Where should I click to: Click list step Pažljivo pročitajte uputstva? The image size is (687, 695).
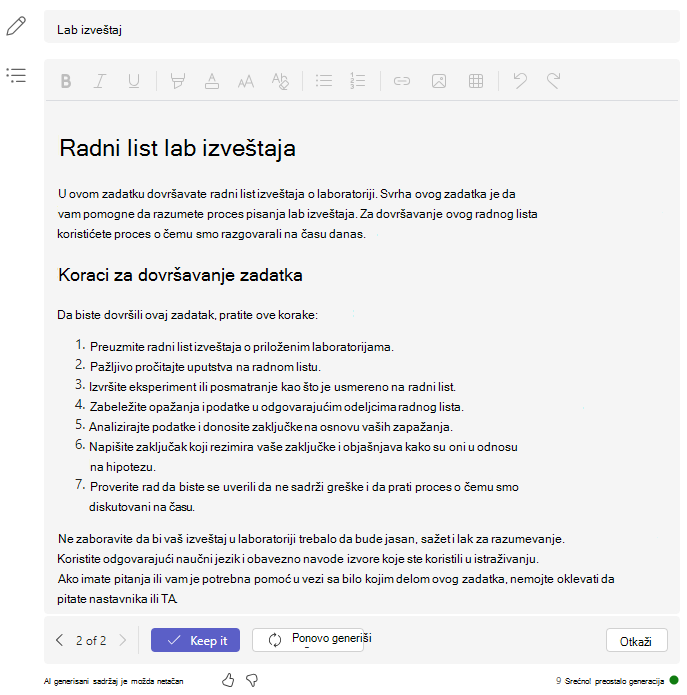coord(205,367)
